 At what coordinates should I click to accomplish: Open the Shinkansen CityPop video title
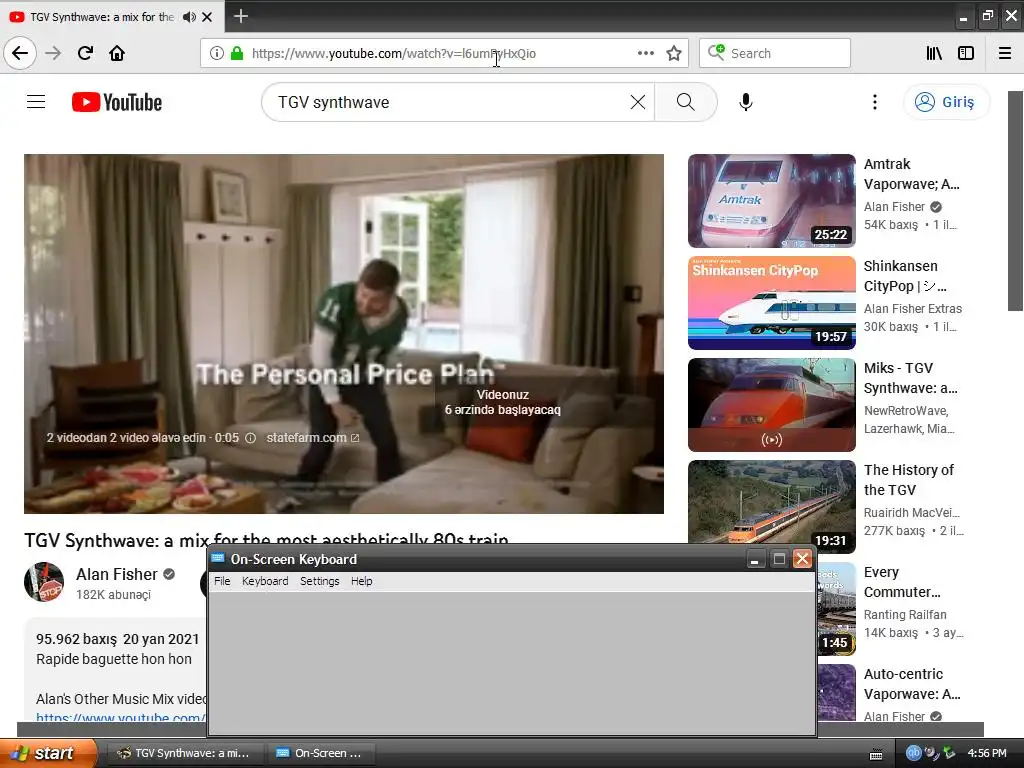click(x=905, y=276)
